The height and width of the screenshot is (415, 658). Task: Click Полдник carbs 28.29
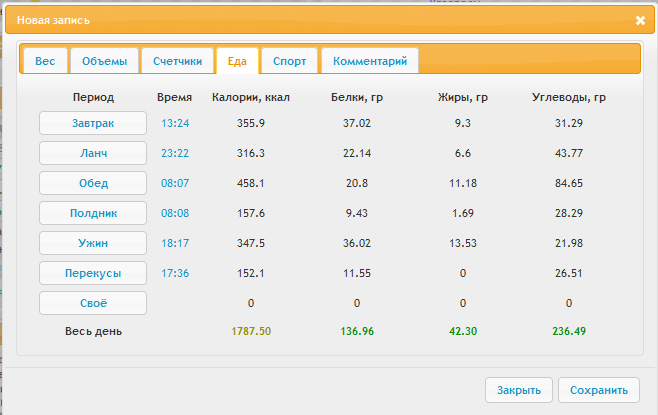click(x=569, y=213)
